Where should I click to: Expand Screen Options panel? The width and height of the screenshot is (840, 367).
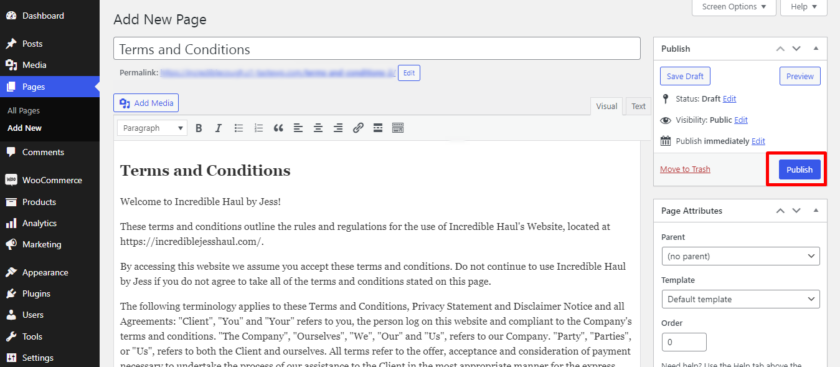click(734, 7)
